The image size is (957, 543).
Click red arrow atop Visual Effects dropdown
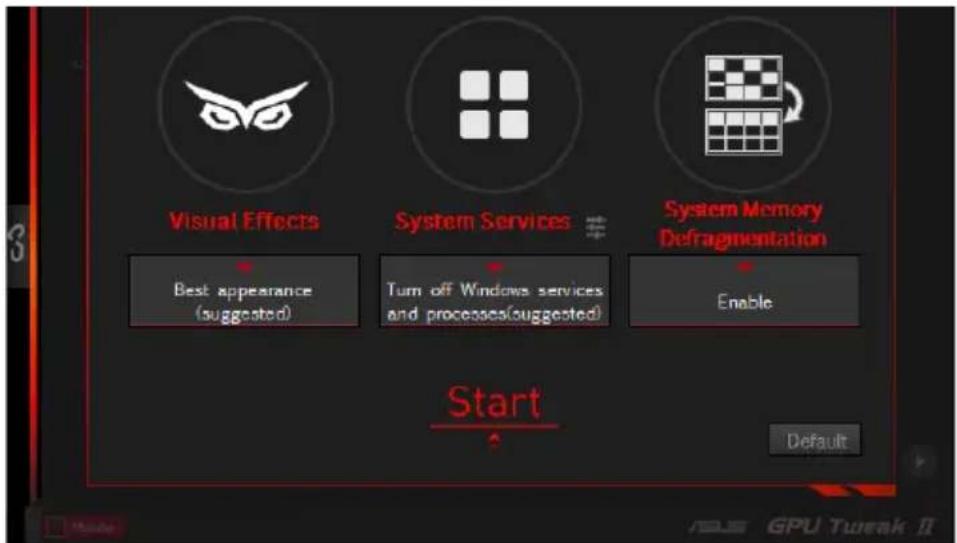click(x=244, y=266)
